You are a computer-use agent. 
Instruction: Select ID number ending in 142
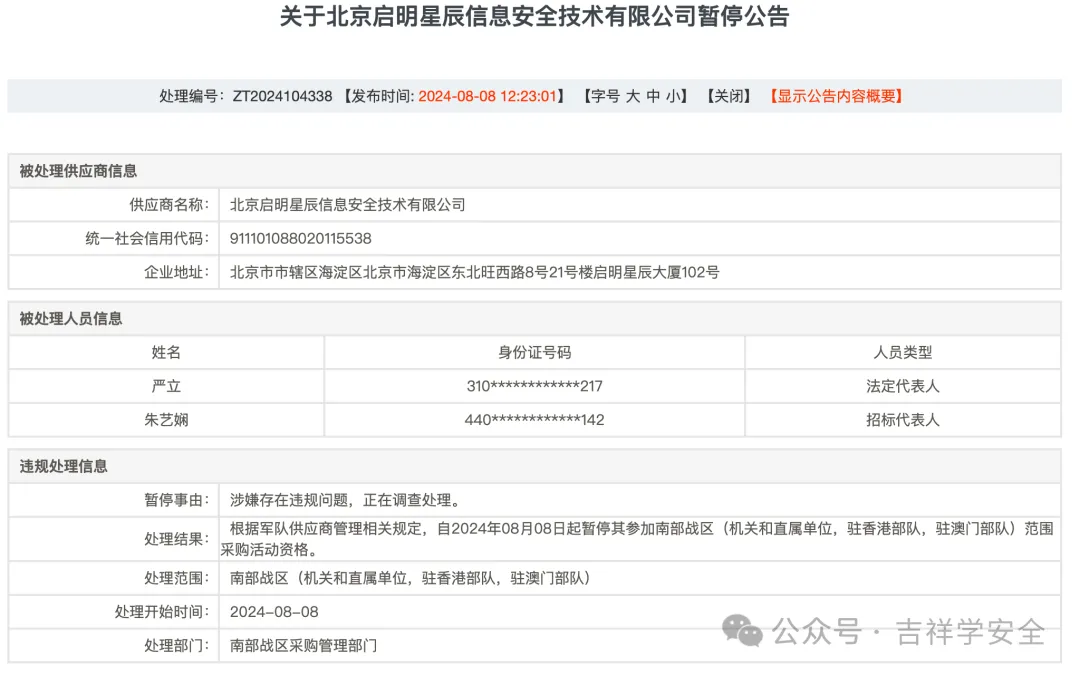point(534,419)
